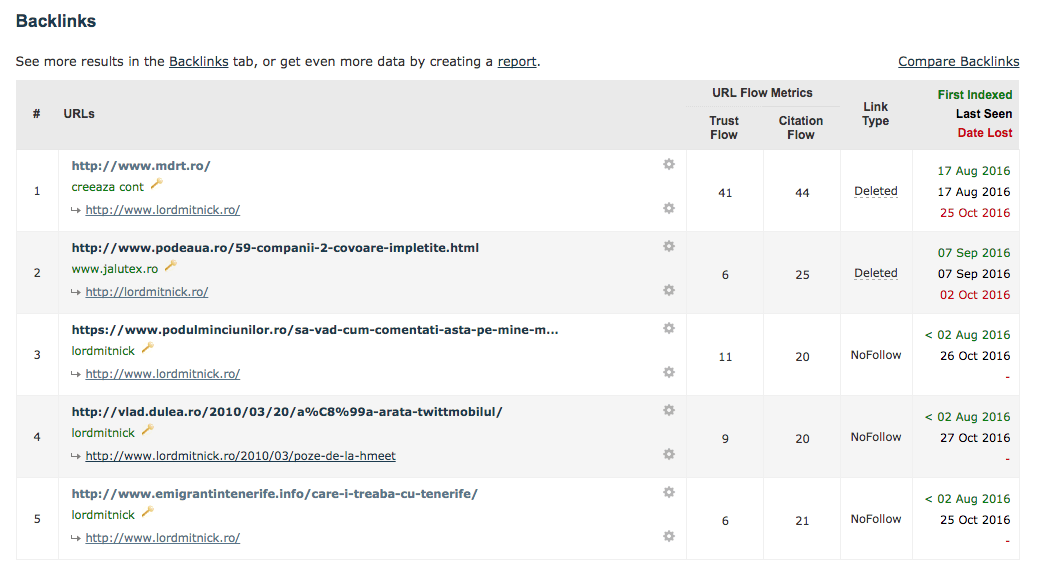Click the Deleted link type in row 1

click(875, 191)
